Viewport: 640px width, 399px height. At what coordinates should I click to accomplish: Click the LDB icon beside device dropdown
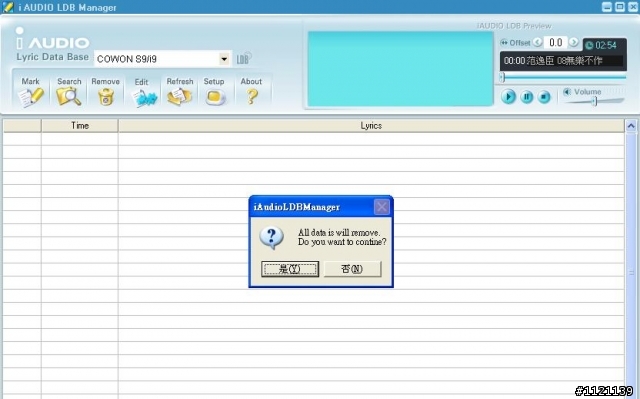tap(243, 58)
